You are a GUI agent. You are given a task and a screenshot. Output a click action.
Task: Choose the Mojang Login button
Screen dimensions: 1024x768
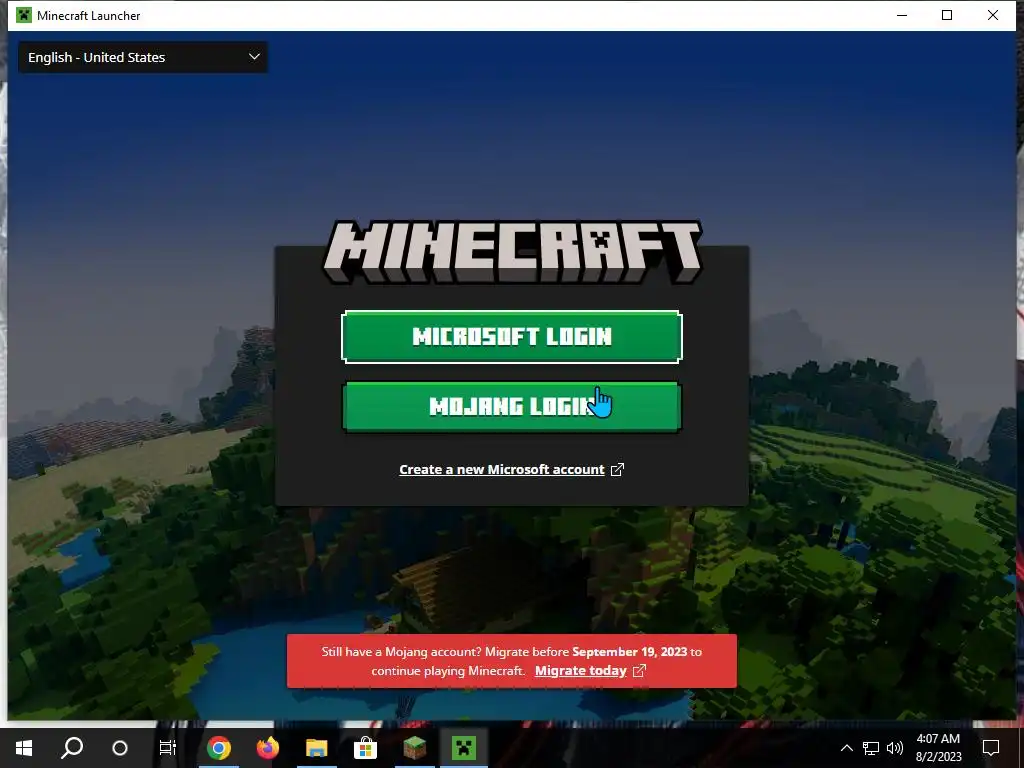[511, 406]
